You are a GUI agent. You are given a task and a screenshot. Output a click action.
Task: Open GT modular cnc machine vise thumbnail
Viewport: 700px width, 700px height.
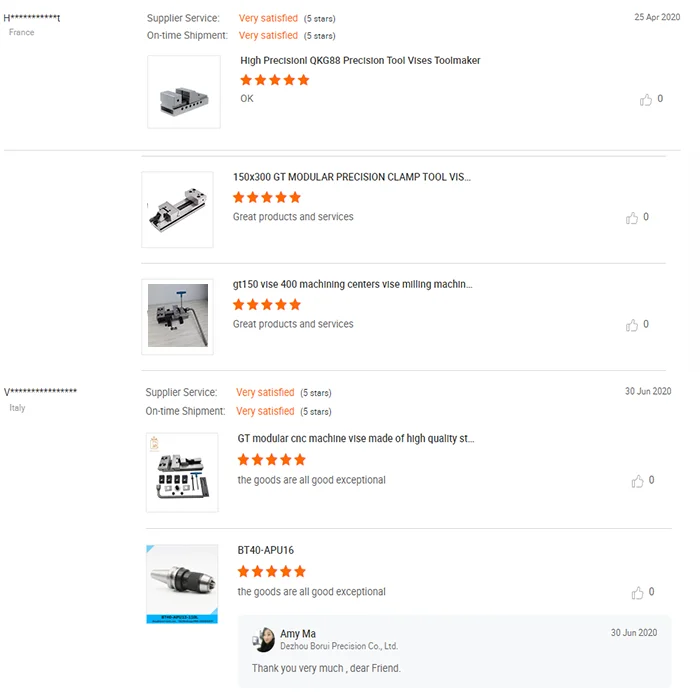(182, 473)
